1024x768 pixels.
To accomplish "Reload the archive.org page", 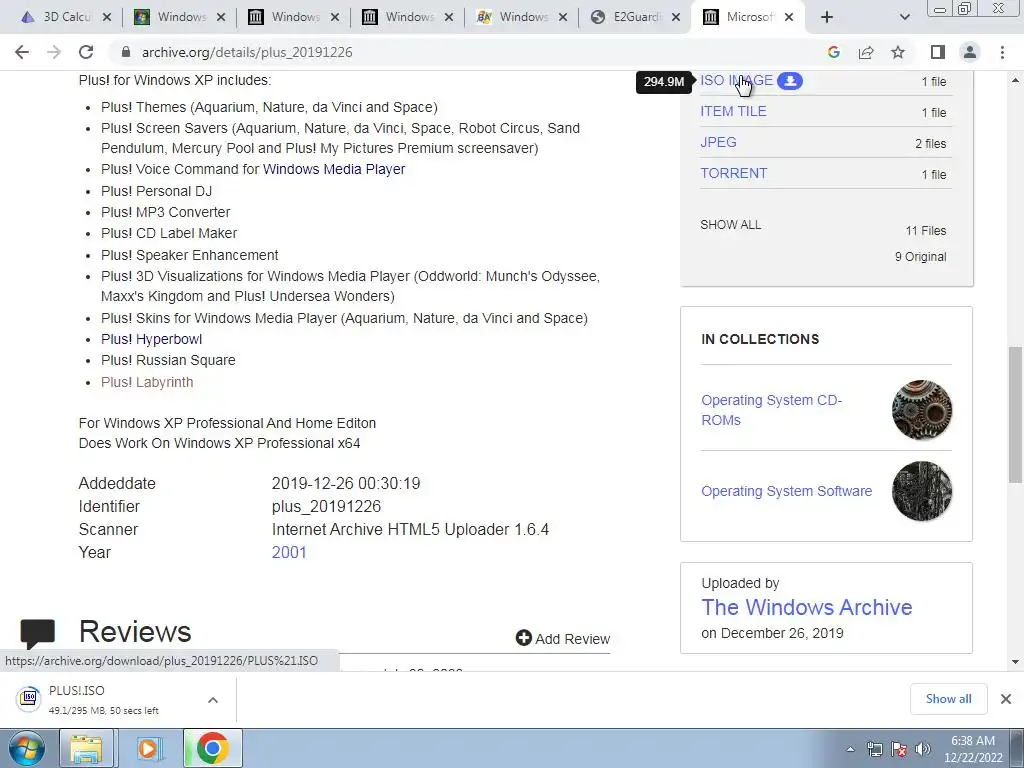I will [x=86, y=52].
